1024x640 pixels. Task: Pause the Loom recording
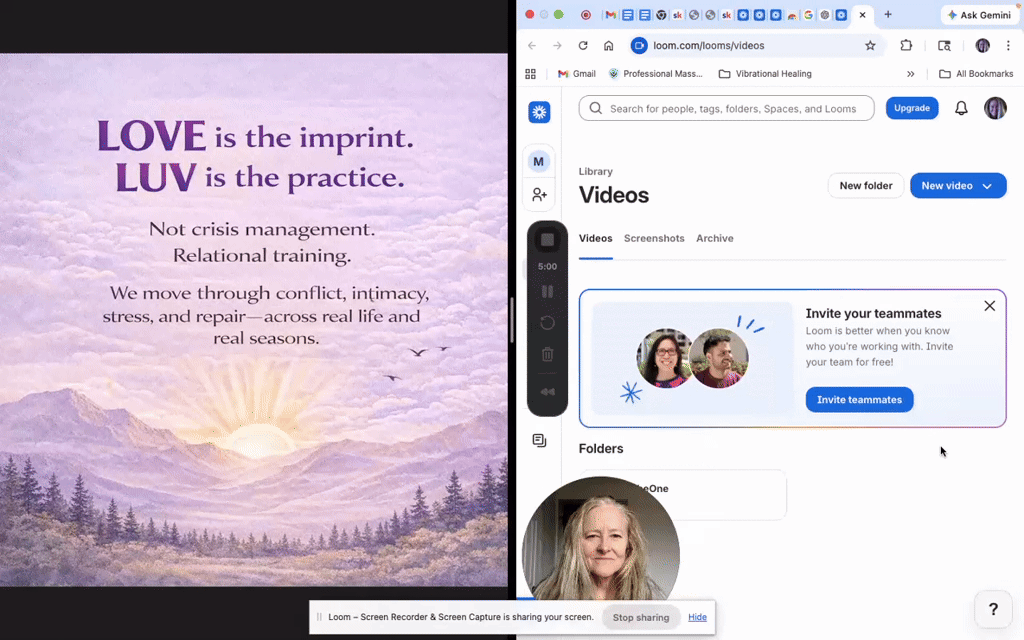(547, 291)
